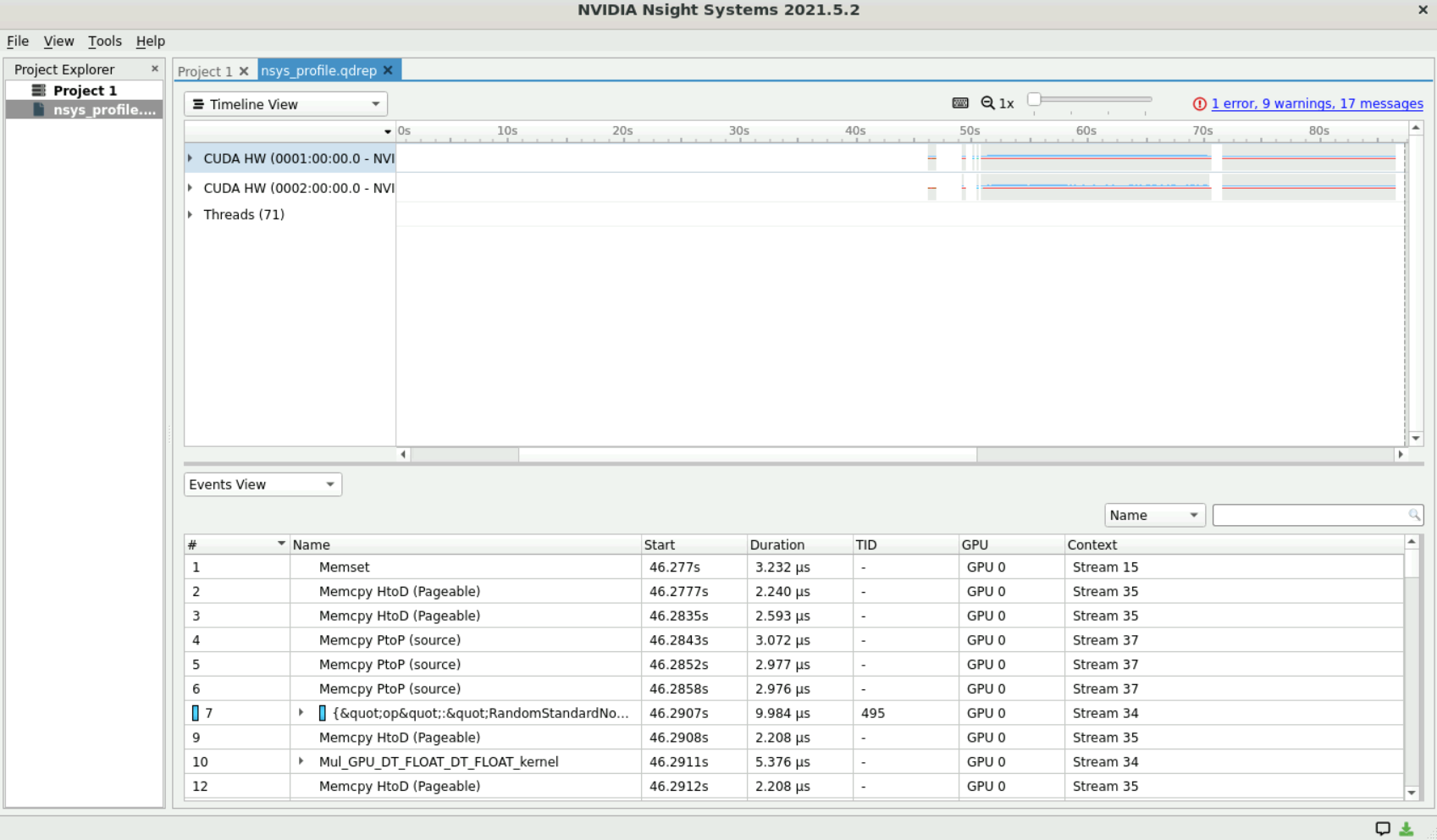
Task: Click the timeline horizontal scrollbar thumb
Action: click(748, 455)
